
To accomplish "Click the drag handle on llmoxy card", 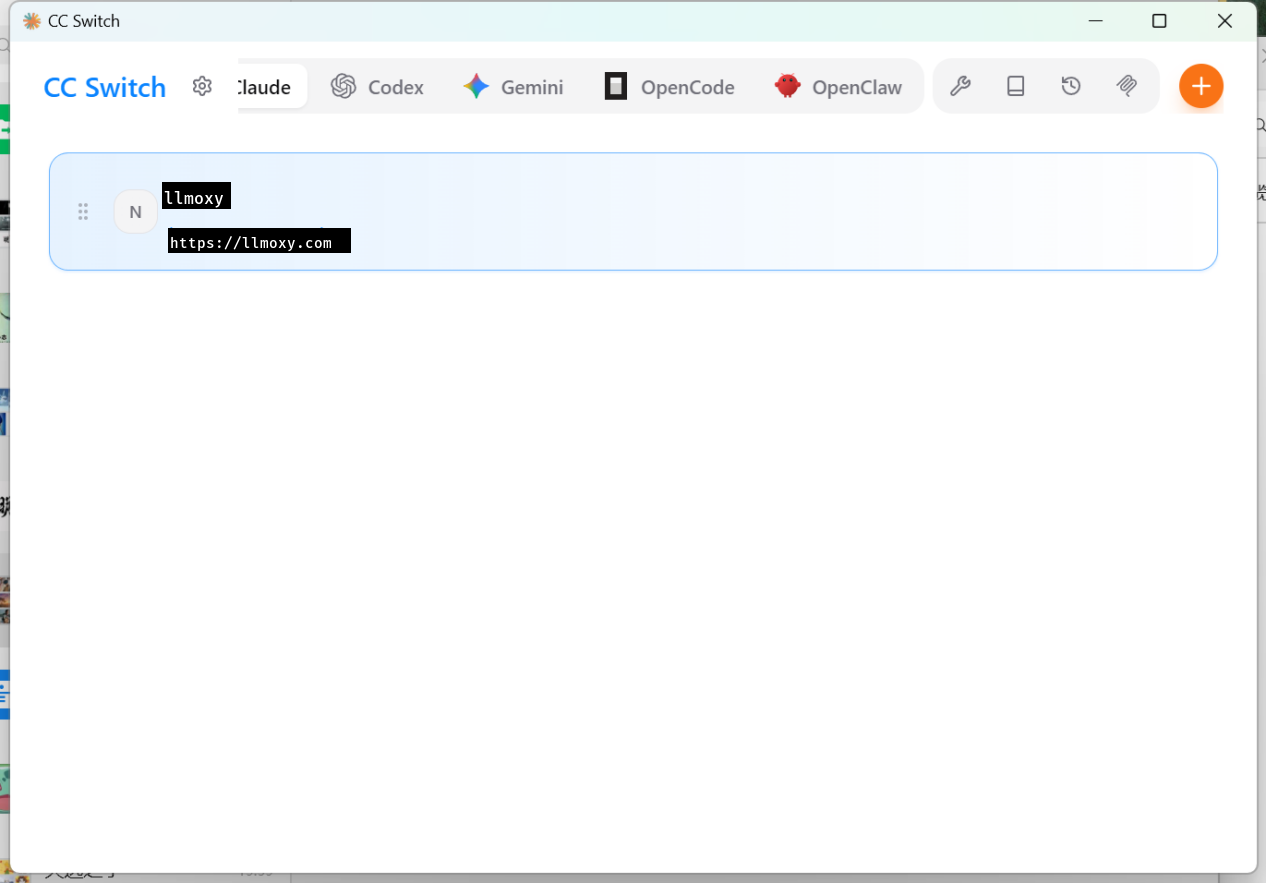I will point(83,212).
